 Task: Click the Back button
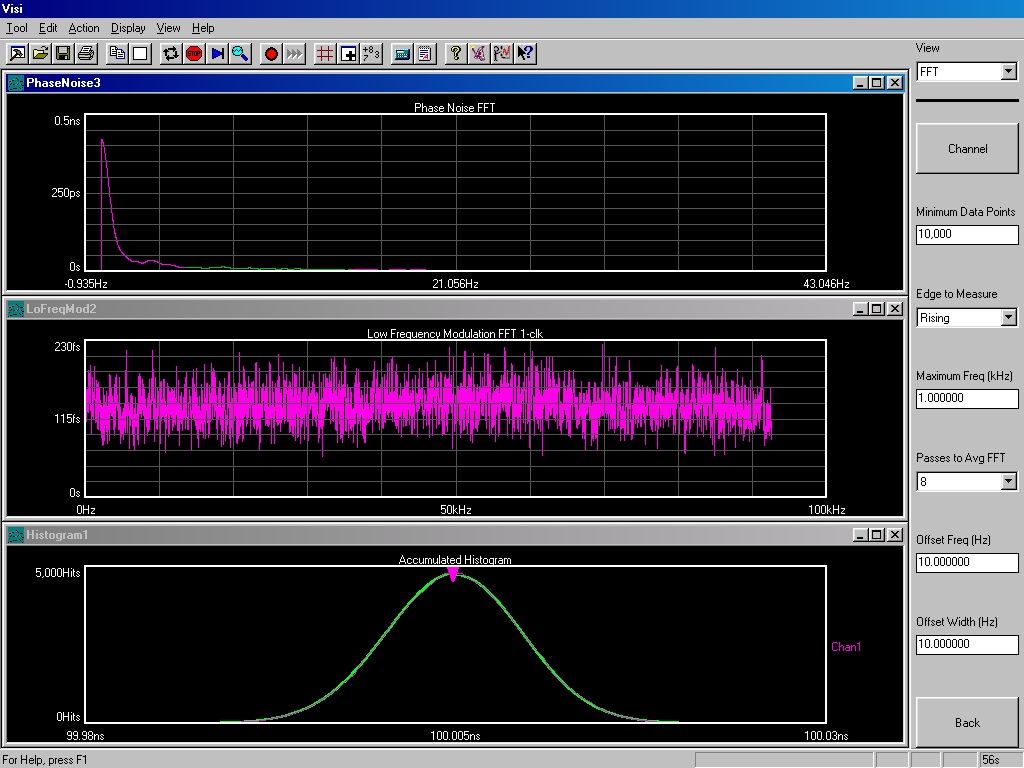point(967,722)
